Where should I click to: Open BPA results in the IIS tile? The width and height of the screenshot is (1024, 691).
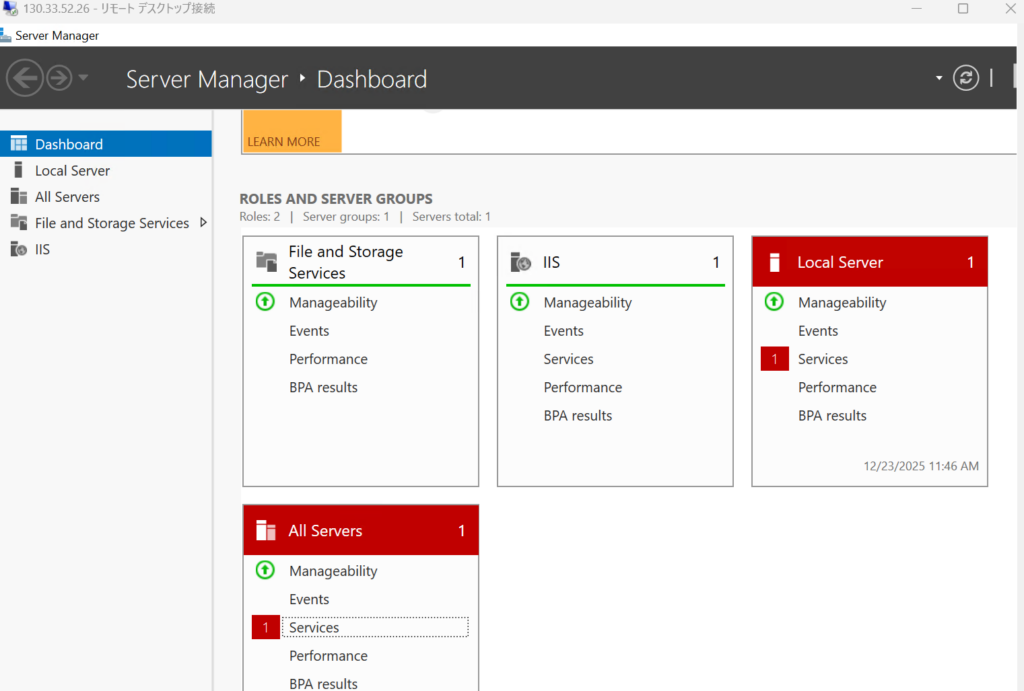point(578,416)
